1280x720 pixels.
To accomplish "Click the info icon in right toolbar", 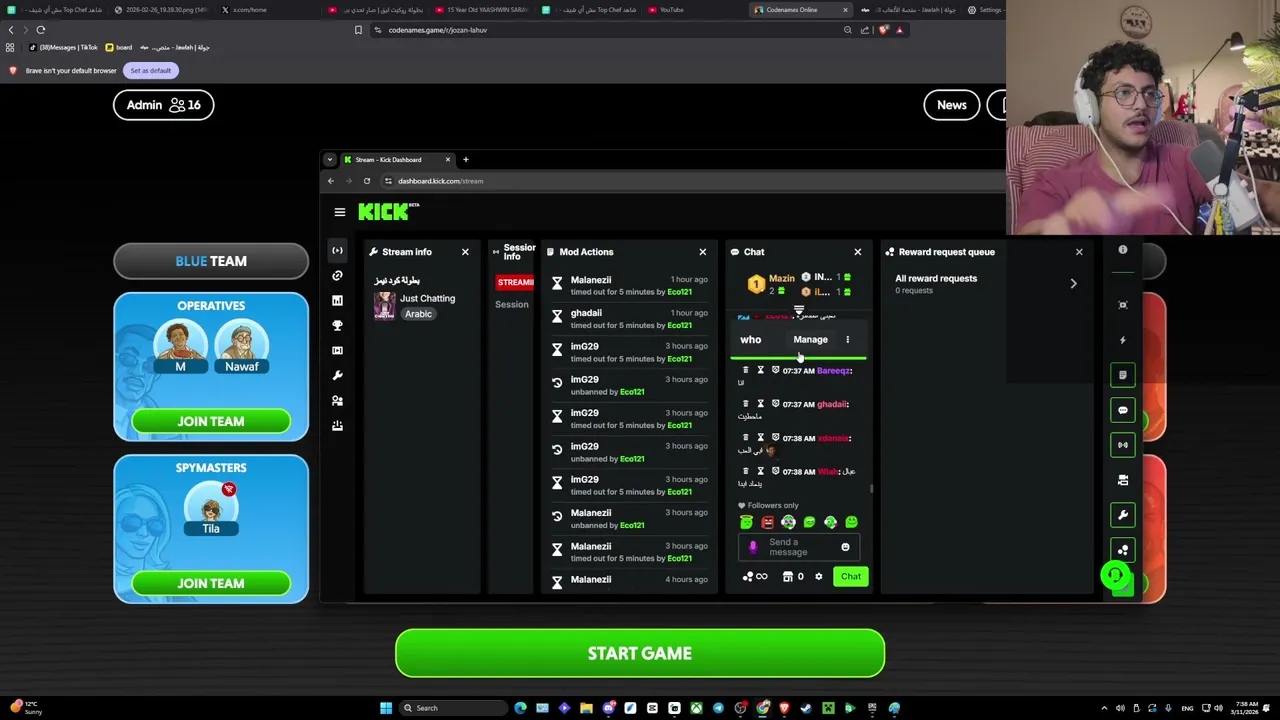I will pyautogui.click(x=1122, y=250).
